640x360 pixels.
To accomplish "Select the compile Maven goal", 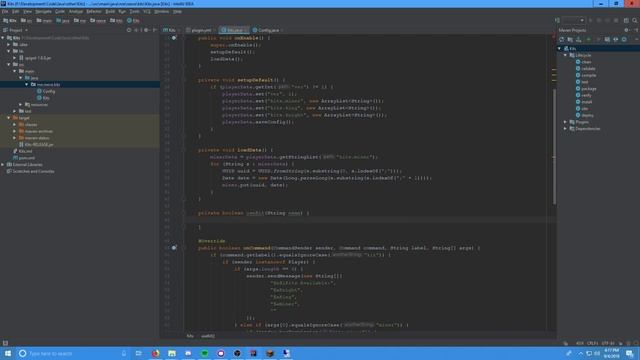I will (589, 75).
